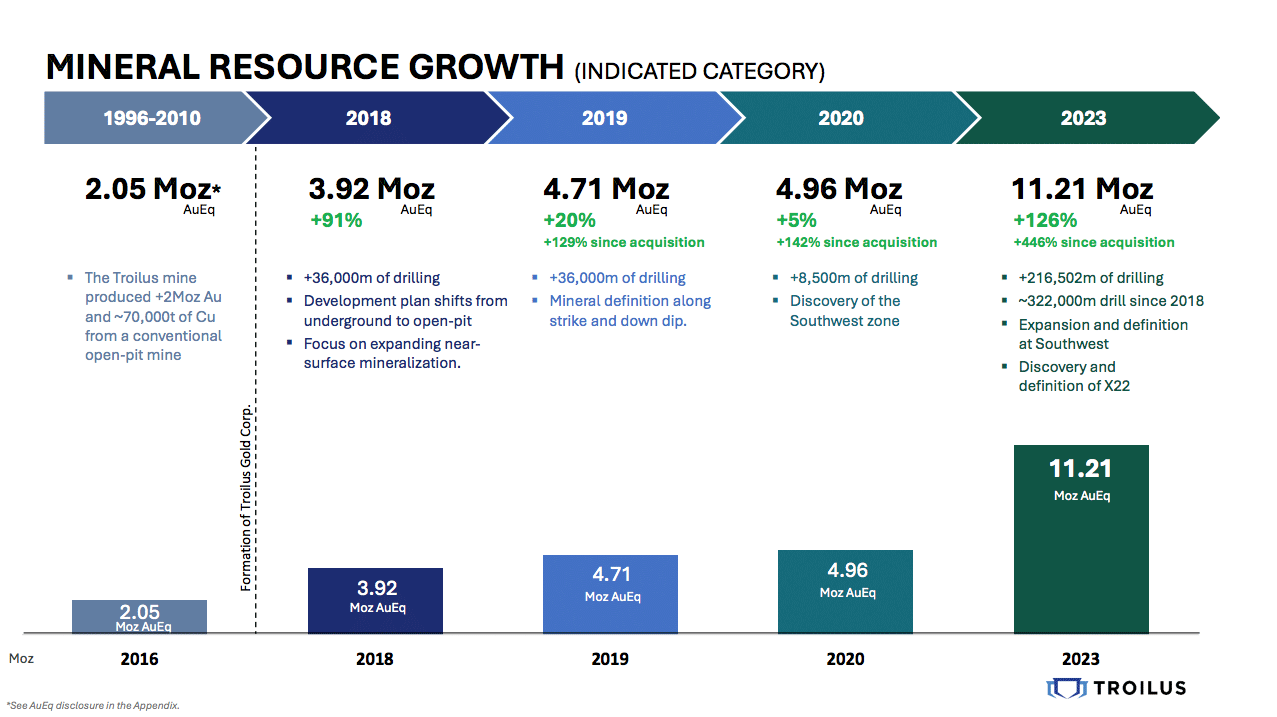Click '+142% since acquisition' text
The image size is (1277, 717).
pyautogui.click(x=857, y=242)
